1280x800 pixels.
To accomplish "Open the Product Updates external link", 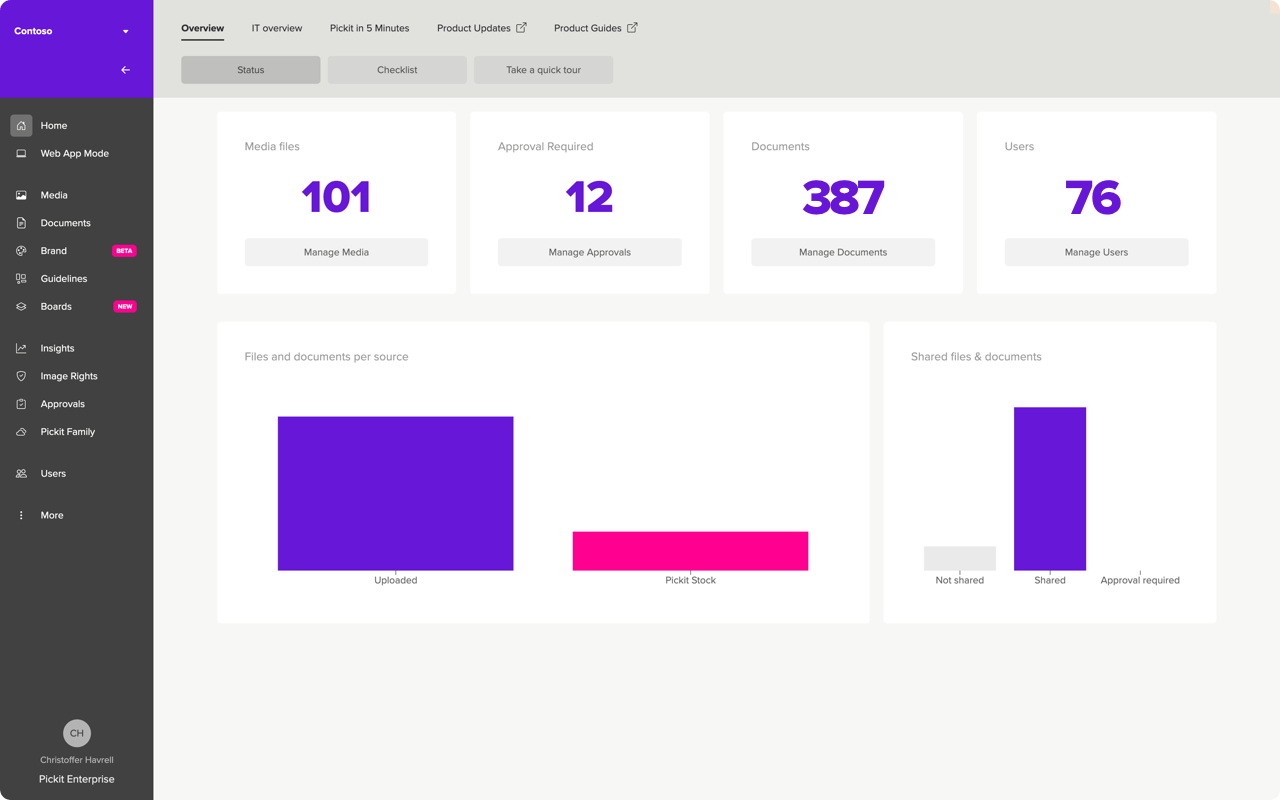I will [481, 28].
